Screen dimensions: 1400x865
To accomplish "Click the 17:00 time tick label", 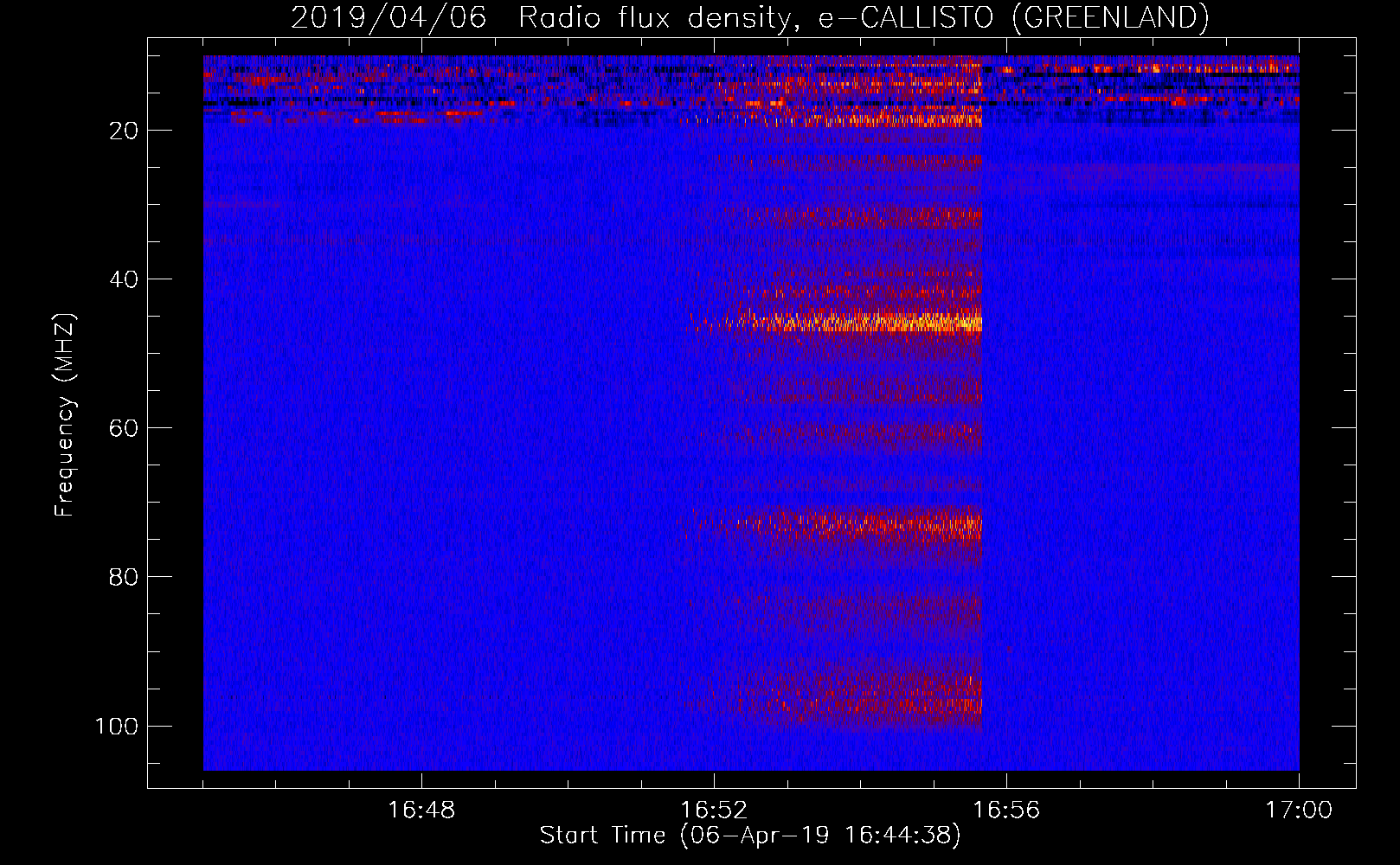I will pos(1299,811).
